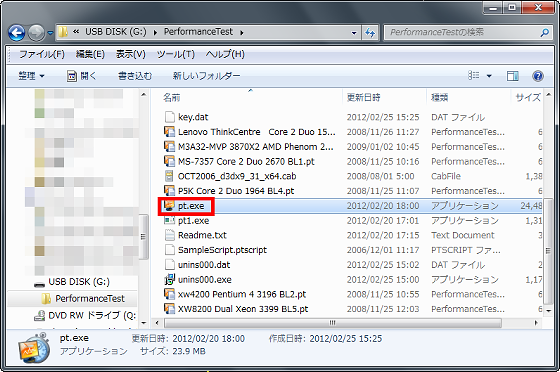This screenshot has width=560, height=372.
Task: Select the unins000.dat file icon
Action: pyautogui.click(x=169, y=265)
